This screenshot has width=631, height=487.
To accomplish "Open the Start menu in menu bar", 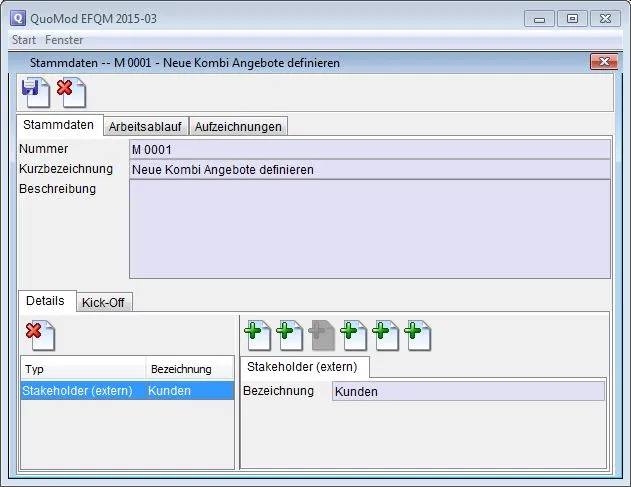I will [x=24, y=40].
